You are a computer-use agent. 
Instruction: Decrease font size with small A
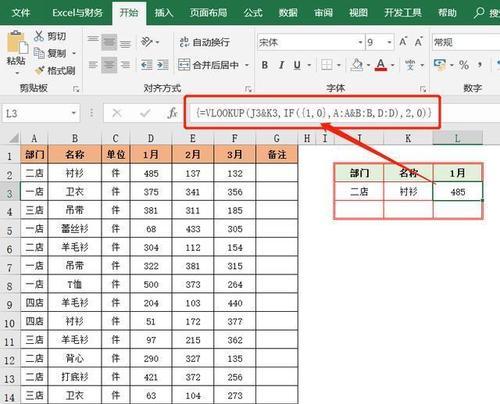[419, 41]
